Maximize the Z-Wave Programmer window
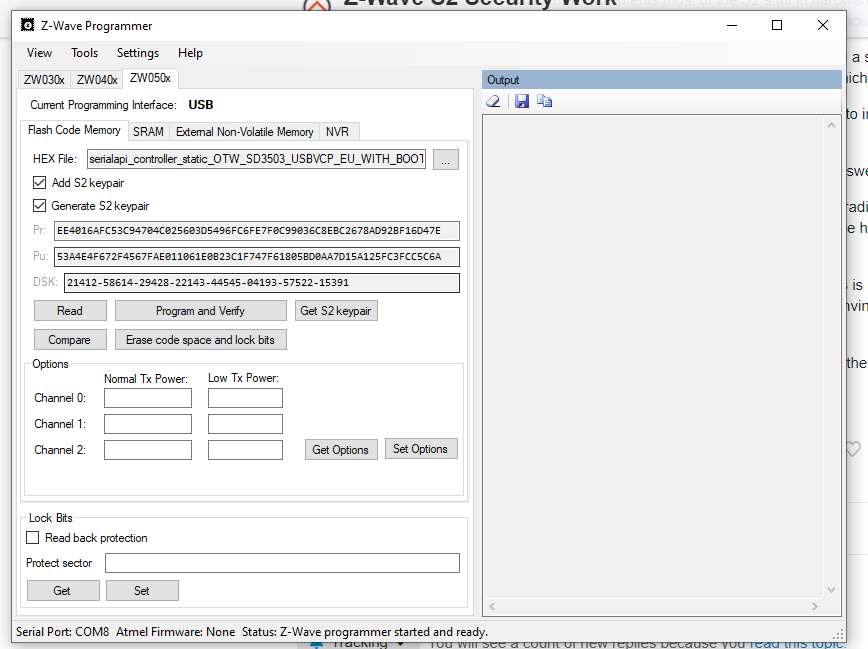Screen dimensions: 868x649 [777, 25]
